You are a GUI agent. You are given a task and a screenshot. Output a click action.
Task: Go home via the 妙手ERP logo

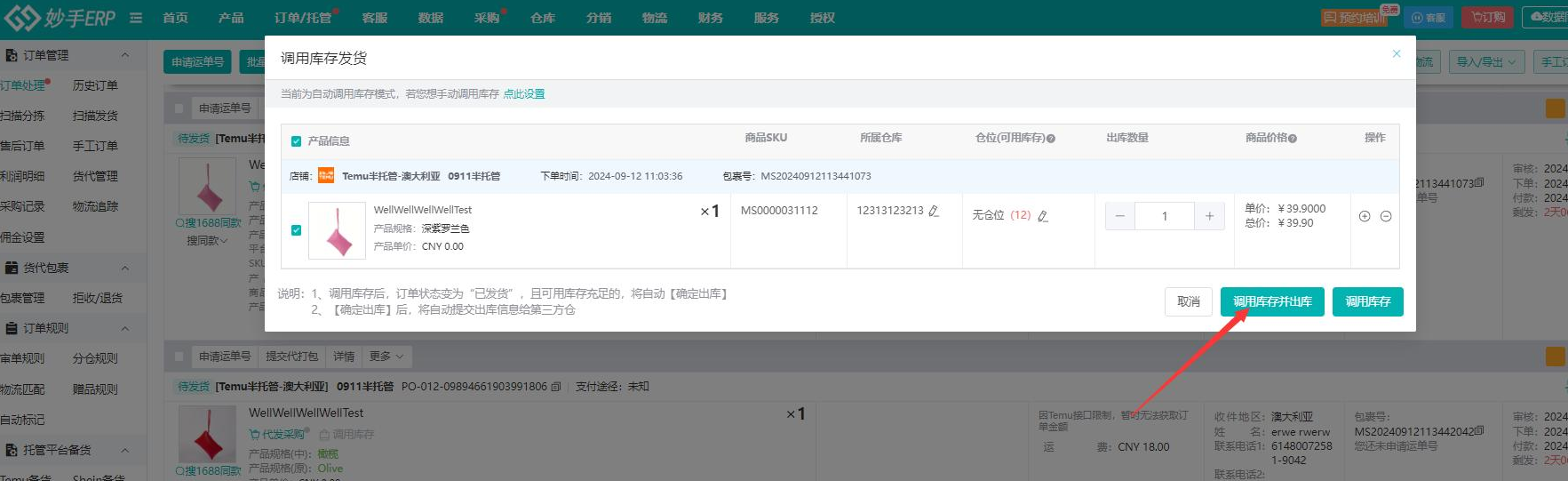tap(60, 17)
